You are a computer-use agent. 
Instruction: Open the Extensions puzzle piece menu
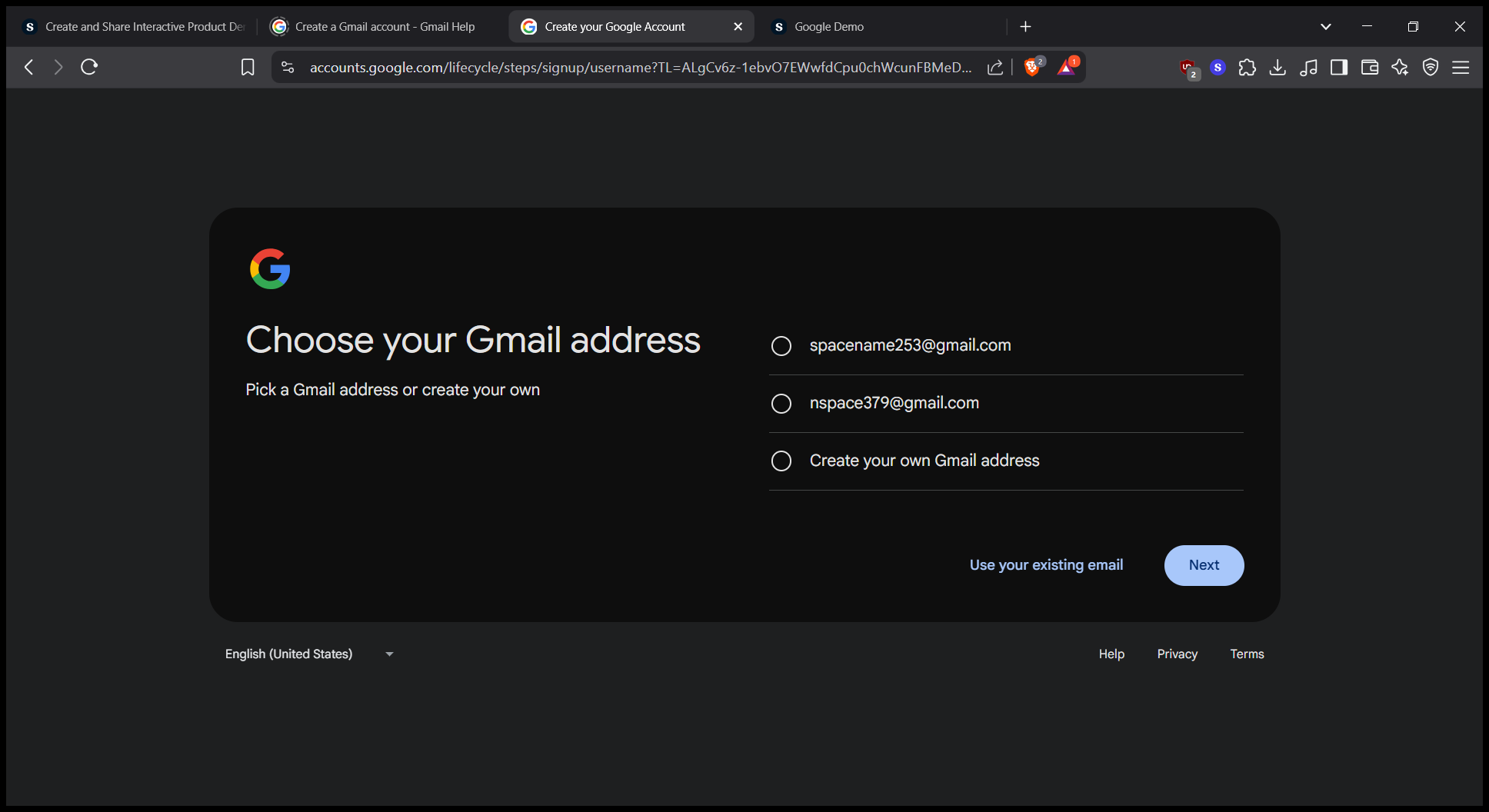tap(1247, 67)
